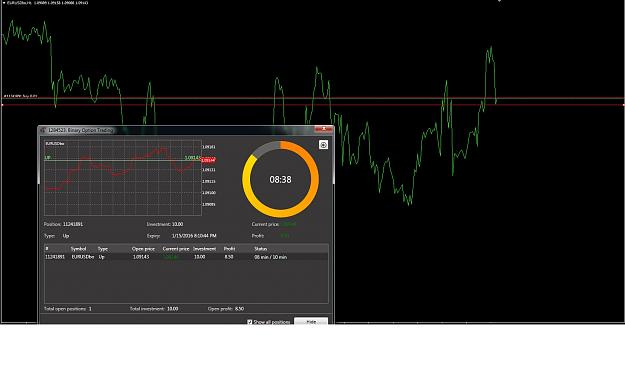The image size is (625, 368).
Task: Click the Open profit: 8.50 text
Action: (x=226, y=309)
